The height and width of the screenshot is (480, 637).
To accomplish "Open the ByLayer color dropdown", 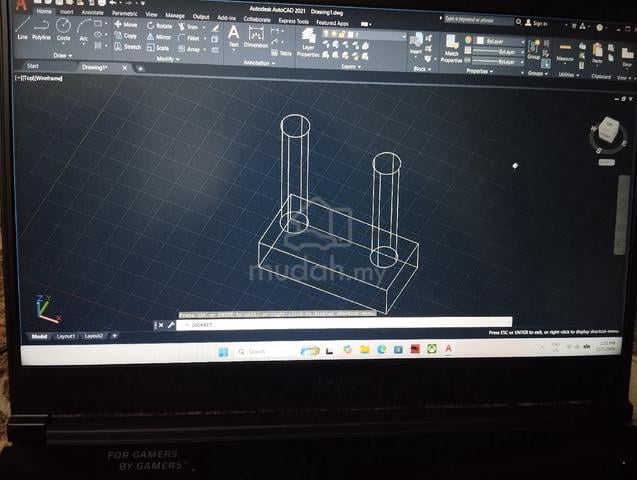I will (x=500, y=41).
